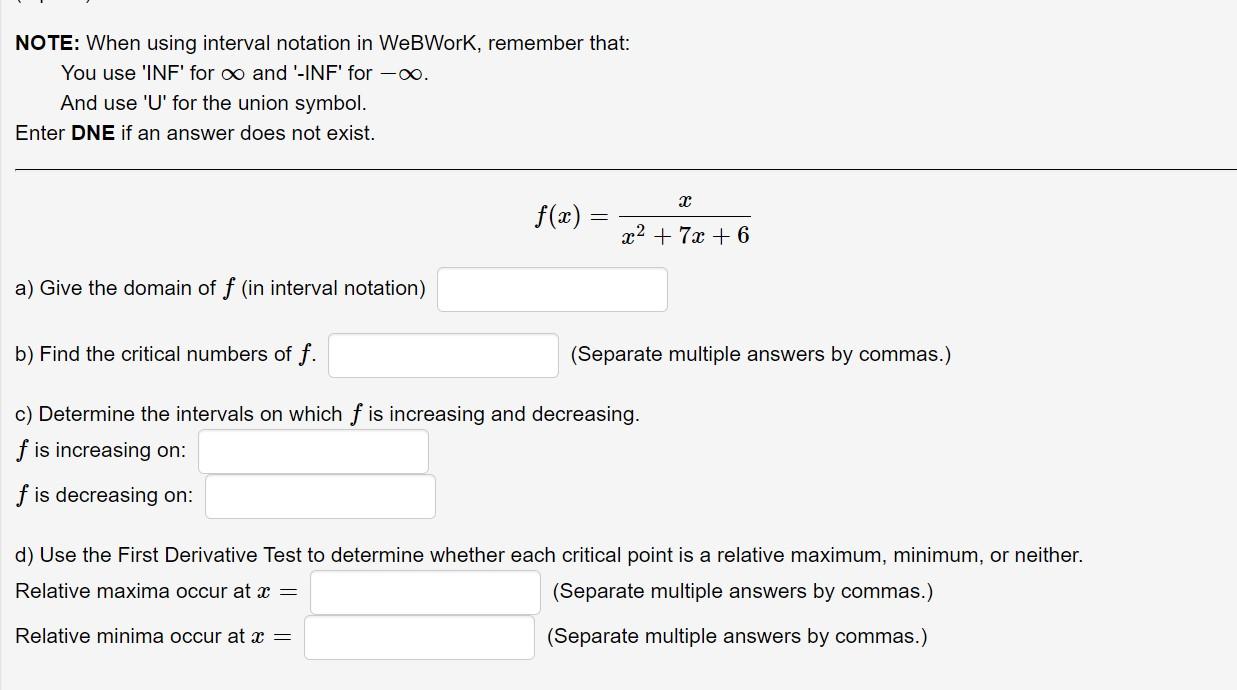The height and width of the screenshot is (690, 1237).
Task: Click the domain answer input field
Action: tap(551, 289)
